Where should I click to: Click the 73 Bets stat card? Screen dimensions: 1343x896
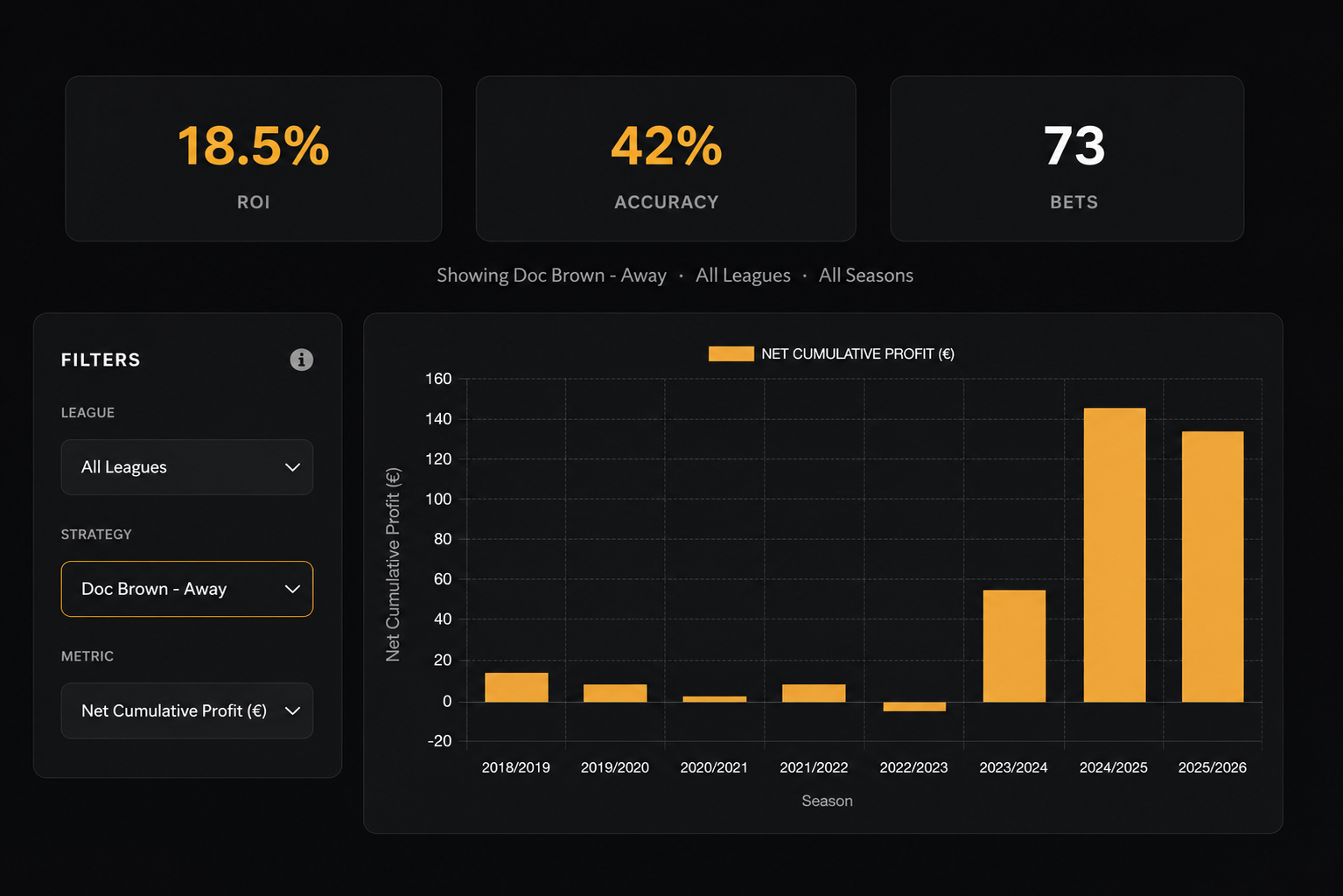[1067, 158]
